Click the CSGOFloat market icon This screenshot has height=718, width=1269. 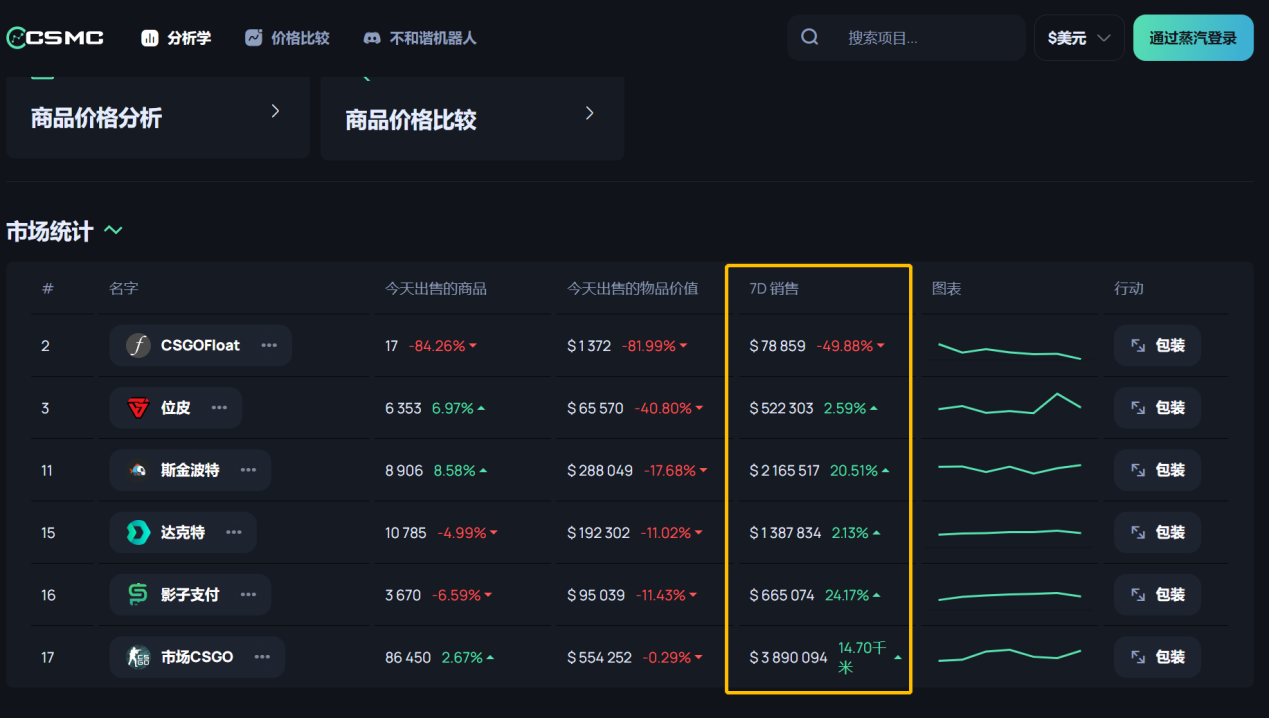coord(138,345)
